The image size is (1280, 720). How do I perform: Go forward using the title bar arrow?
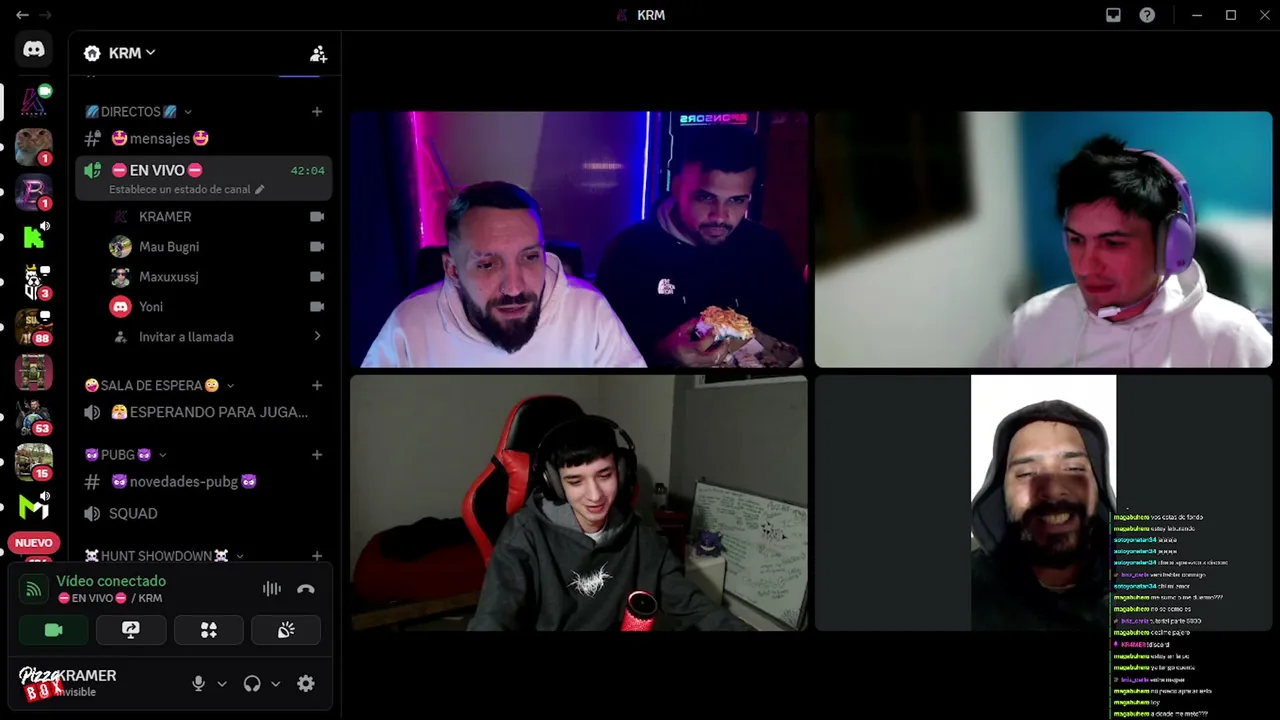click(x=45, y=15)
